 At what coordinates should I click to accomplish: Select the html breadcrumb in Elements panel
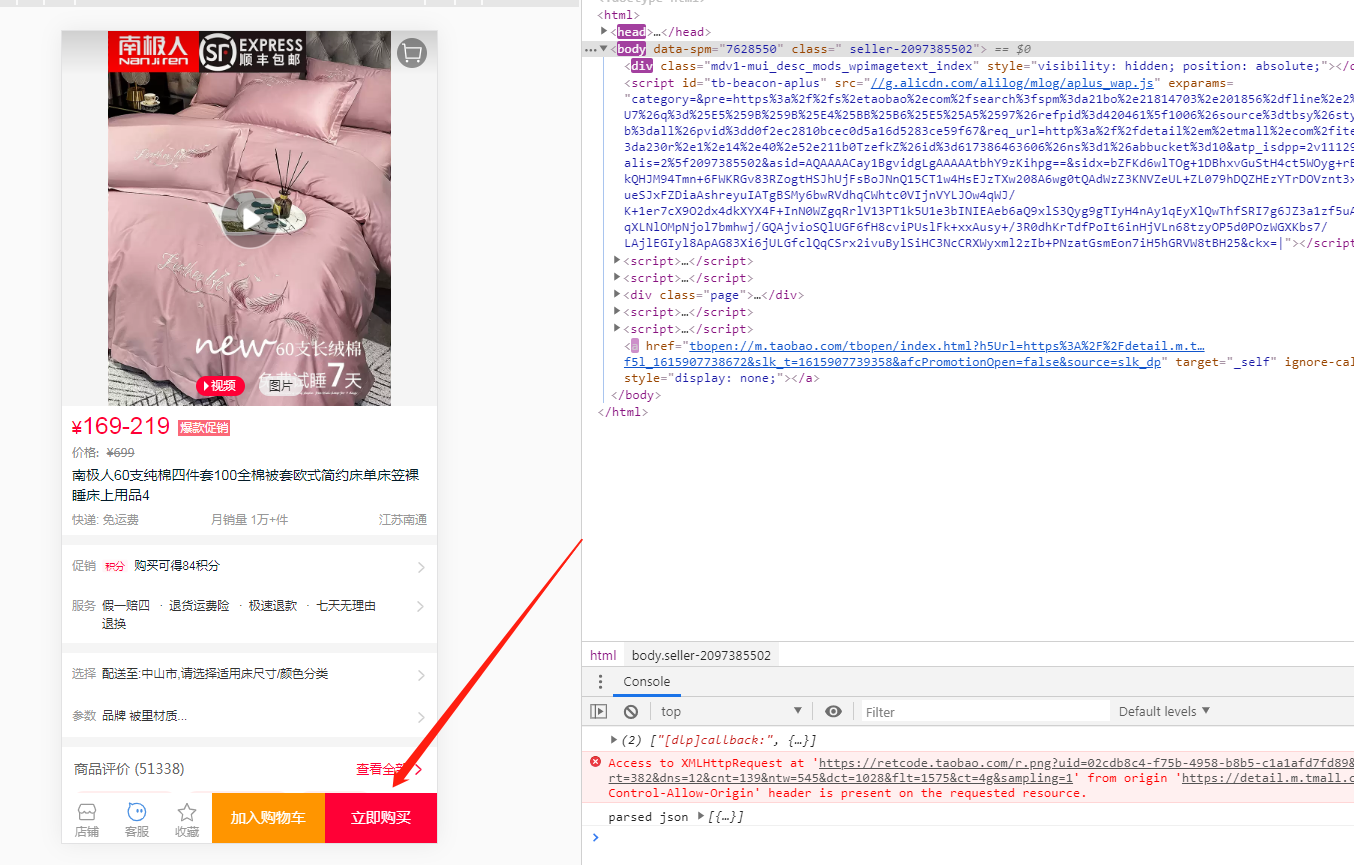click(603, 656)
